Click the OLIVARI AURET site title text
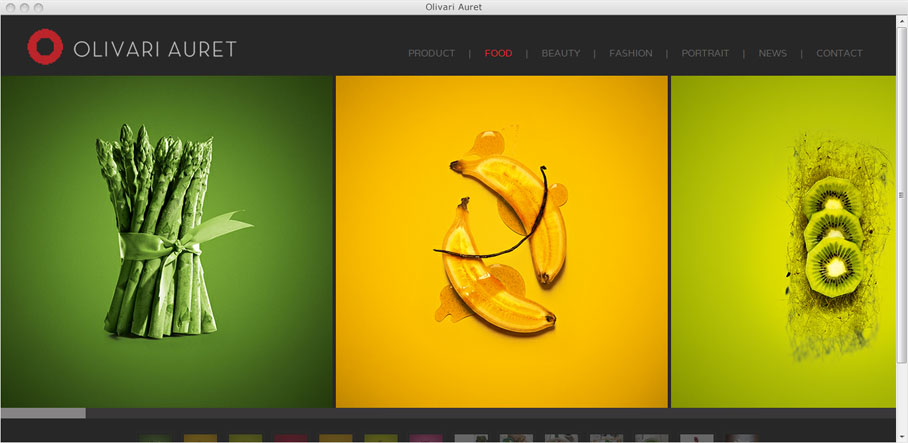Viewport: 908px width, 443px height. coord(155,49)
